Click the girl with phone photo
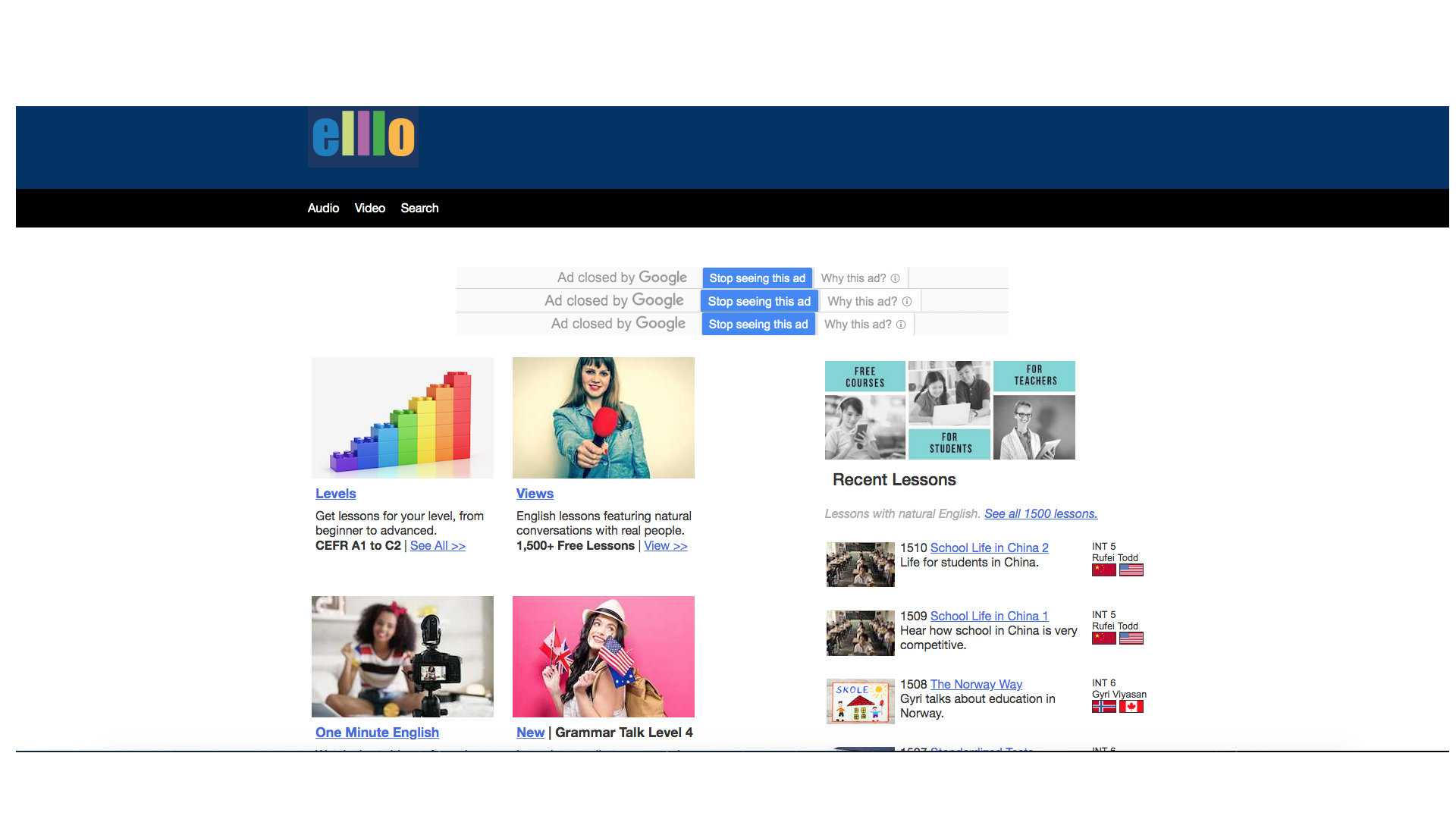 click(865, 427)
